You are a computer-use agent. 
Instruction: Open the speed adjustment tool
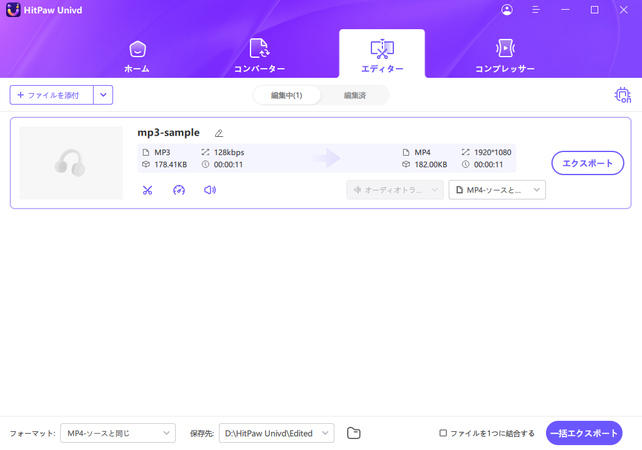pos(179,190)
